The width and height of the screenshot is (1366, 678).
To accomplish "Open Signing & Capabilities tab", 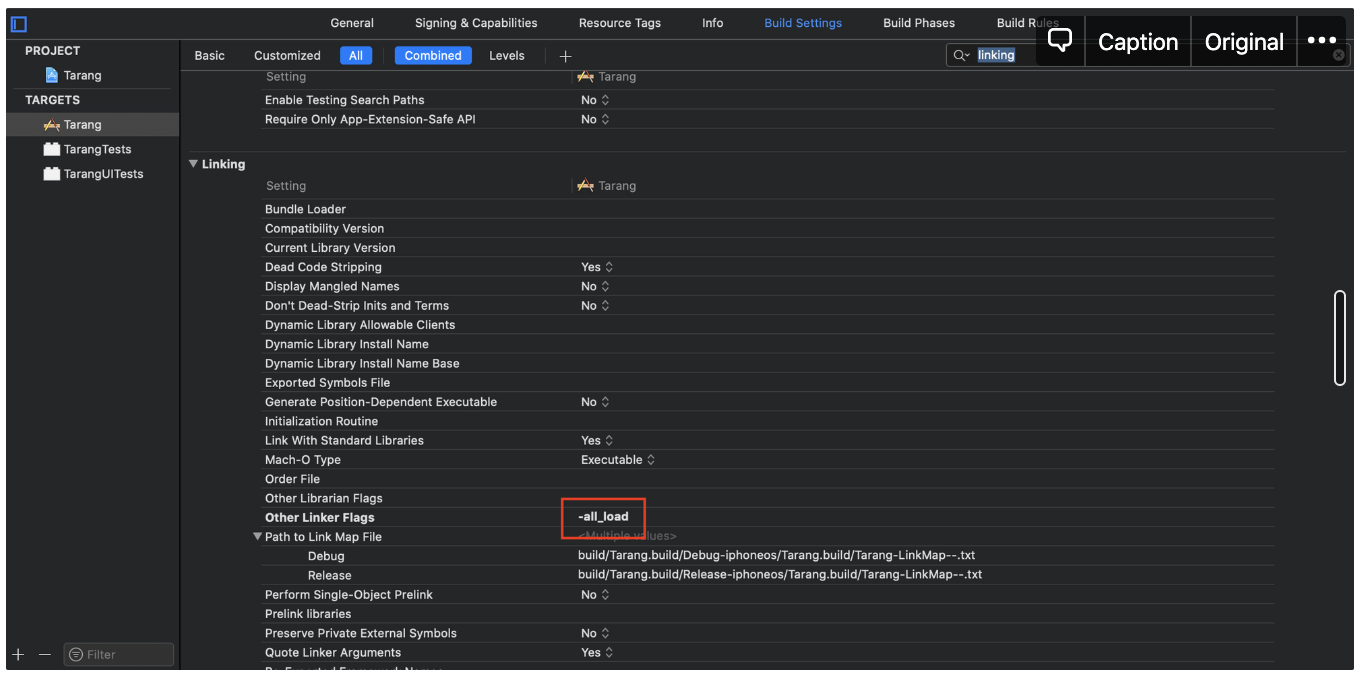I will point(476,23).
